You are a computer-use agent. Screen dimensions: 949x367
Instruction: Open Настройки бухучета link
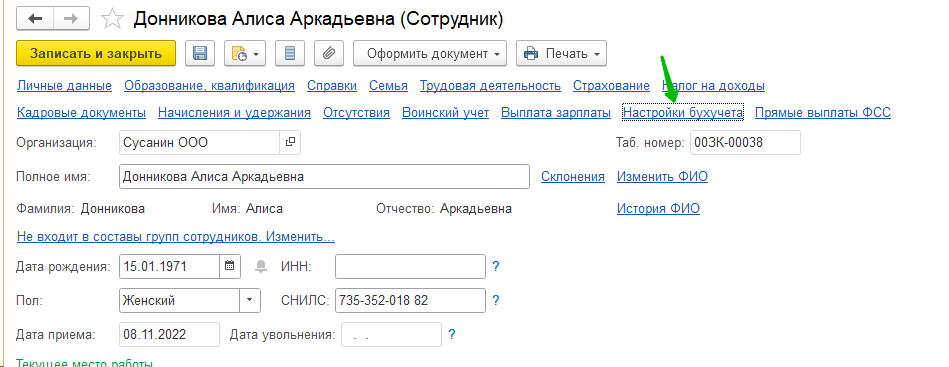pyautogui.click(x=683, y=112)
